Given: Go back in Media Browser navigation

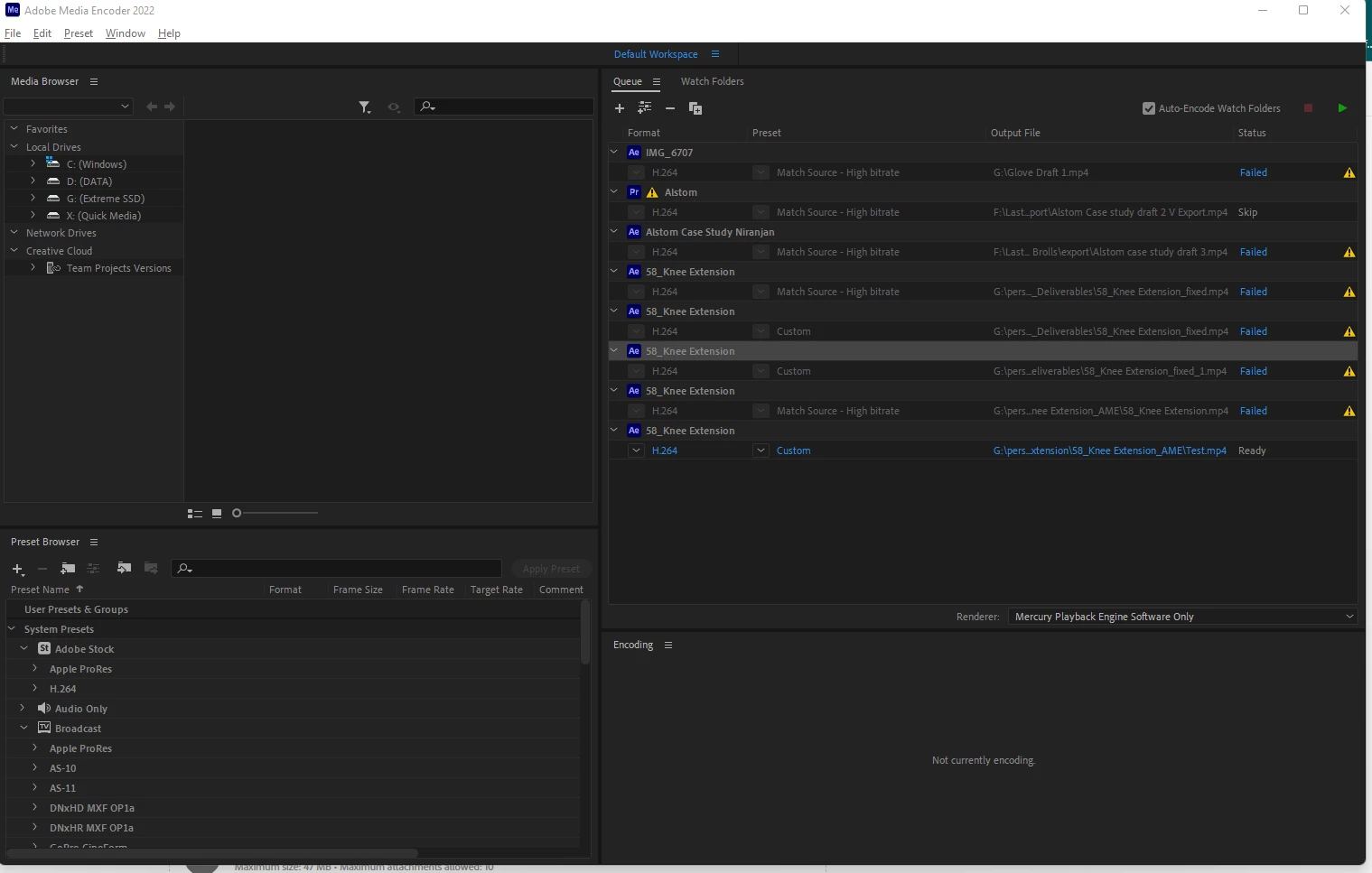Looking at the screenshot, I should (x=152, y=107).
